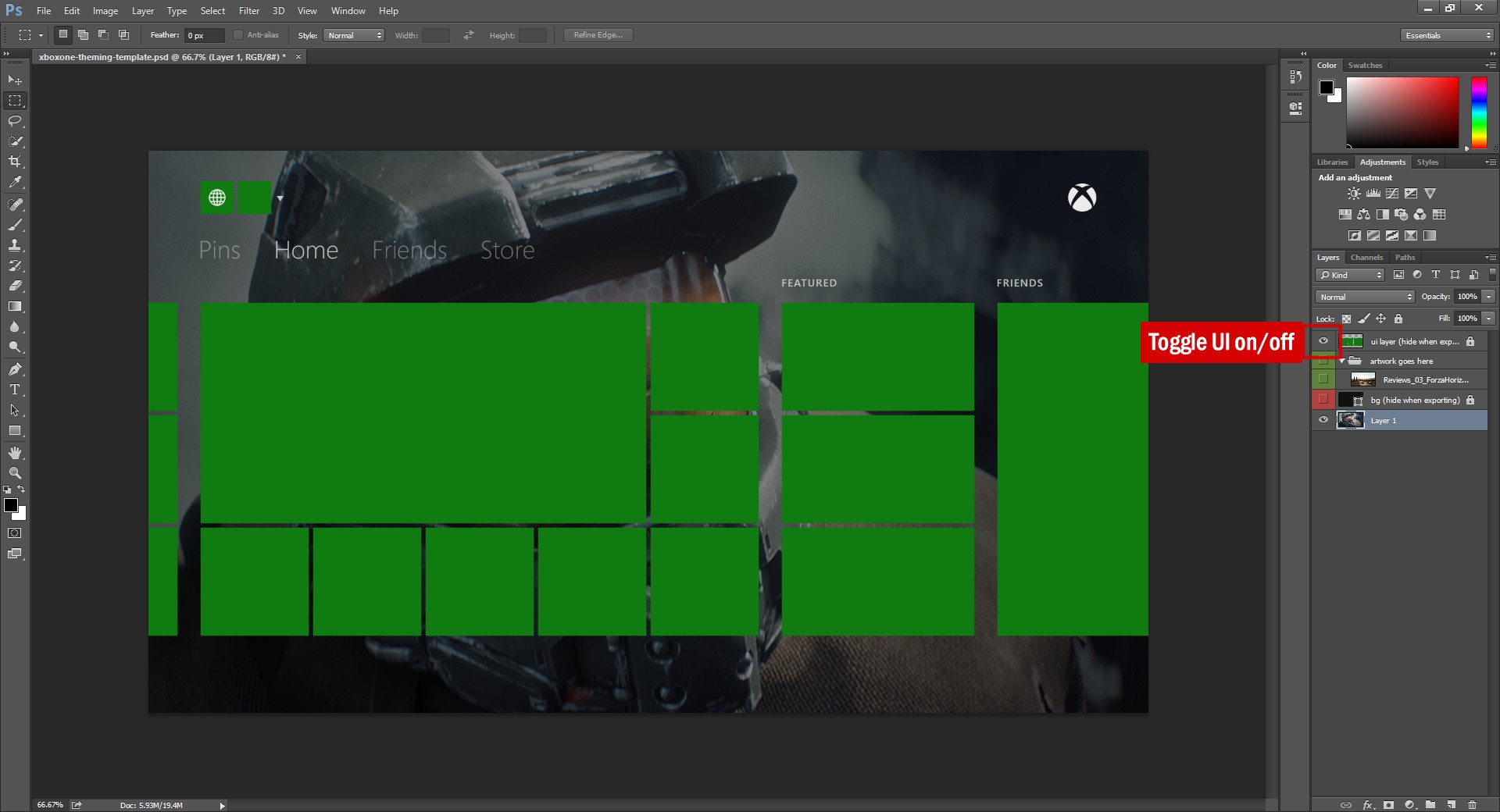Switch to the Channels tab
The image size is (1500, 812).
pyautogui.click(x=1366, y=257)
